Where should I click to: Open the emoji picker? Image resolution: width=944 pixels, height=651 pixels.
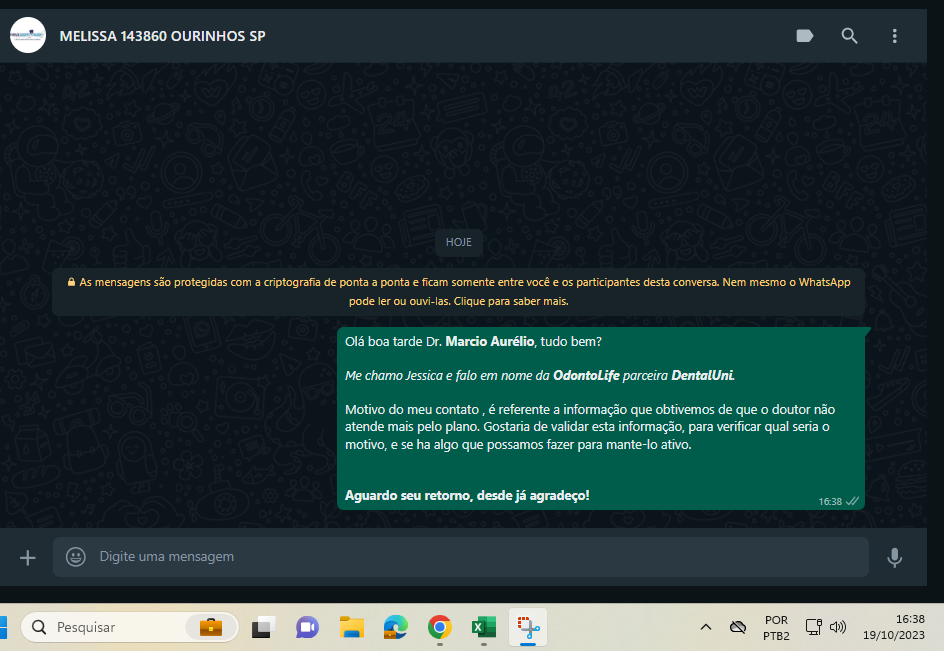(76, 556)
